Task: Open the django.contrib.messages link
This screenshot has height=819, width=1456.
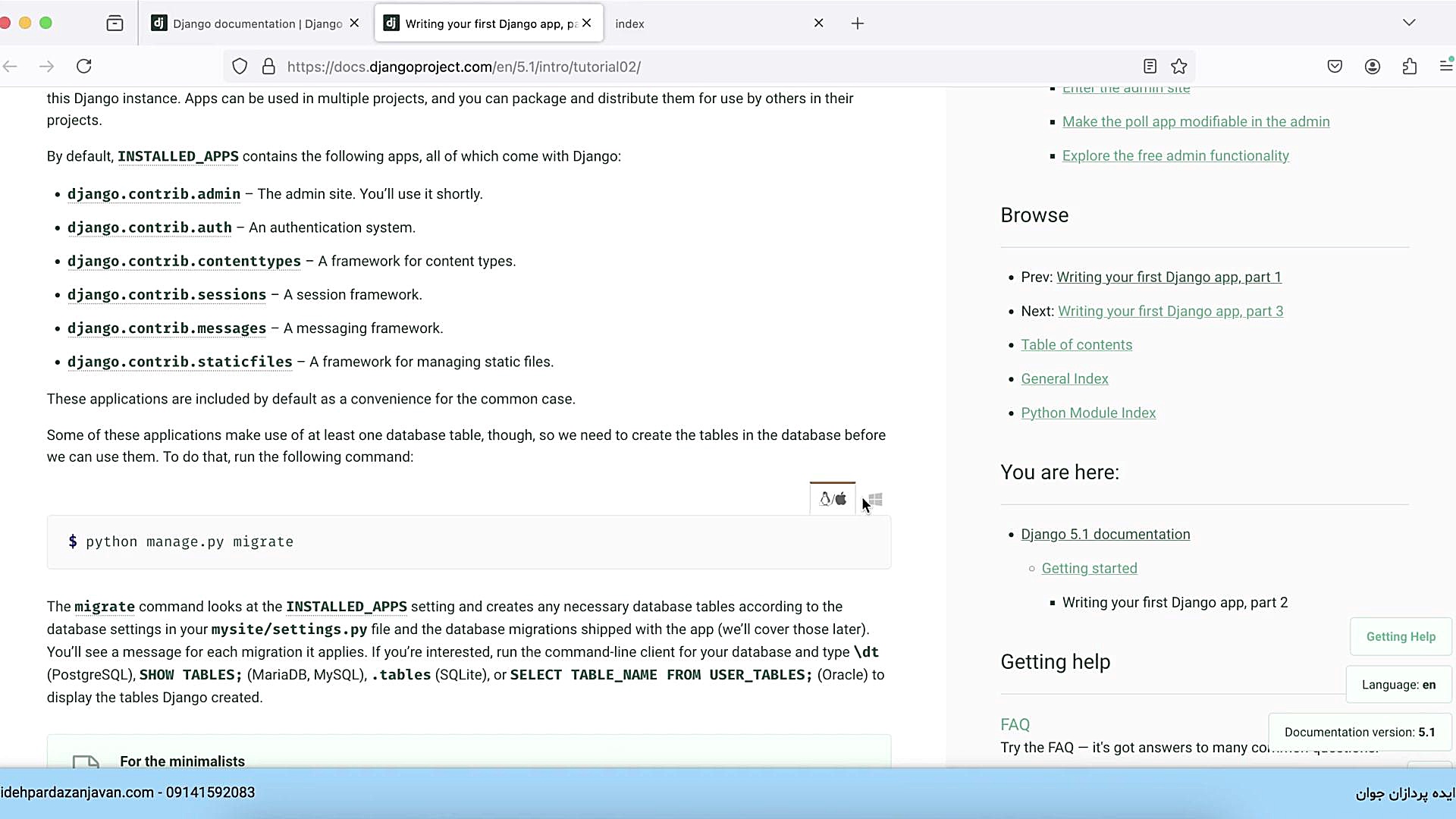Action: [167, 328]
